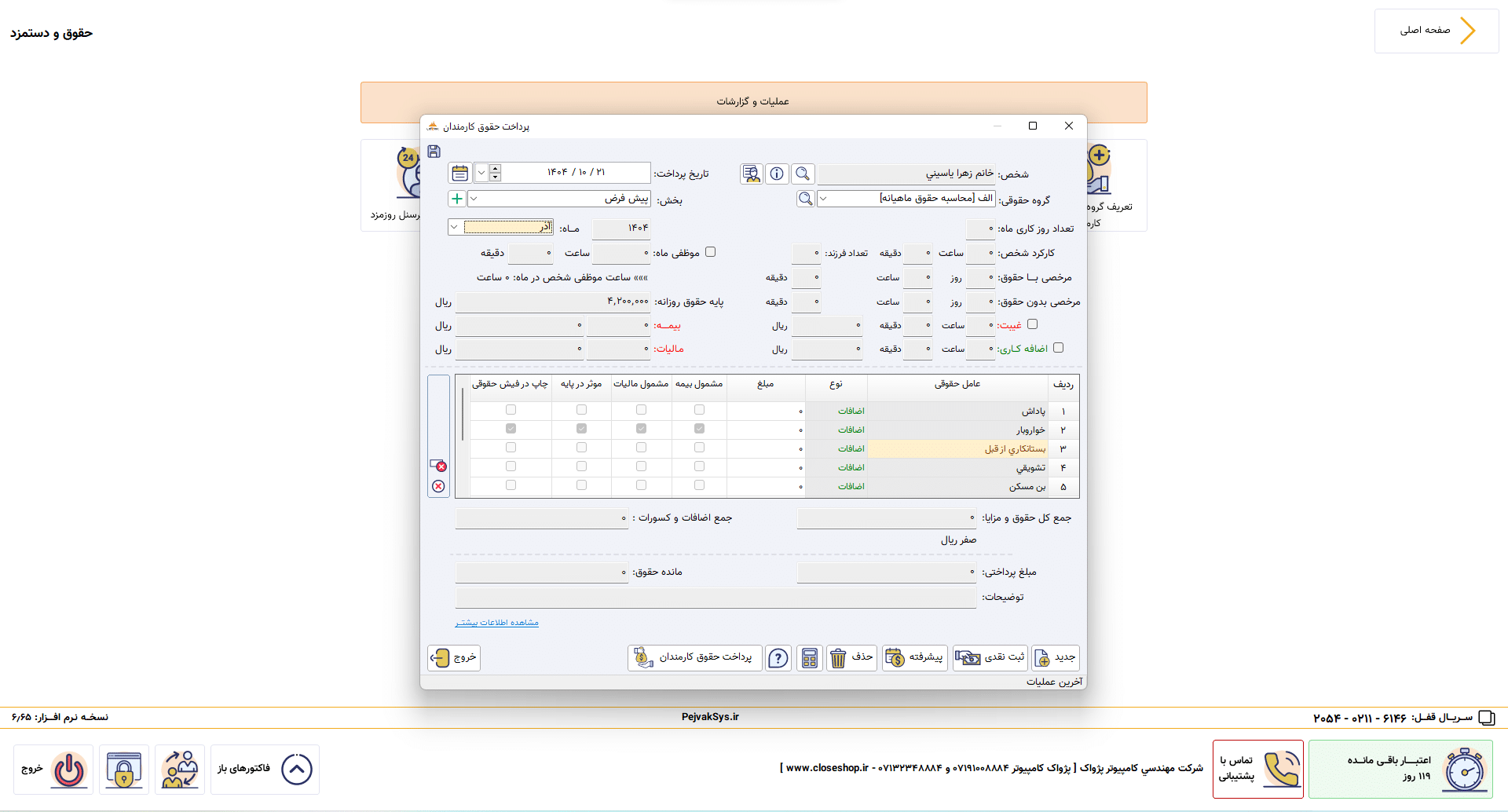This screenshot has height=812, width=1508.
Task: Open the payment date dropdown arrow
Action: 481,173
